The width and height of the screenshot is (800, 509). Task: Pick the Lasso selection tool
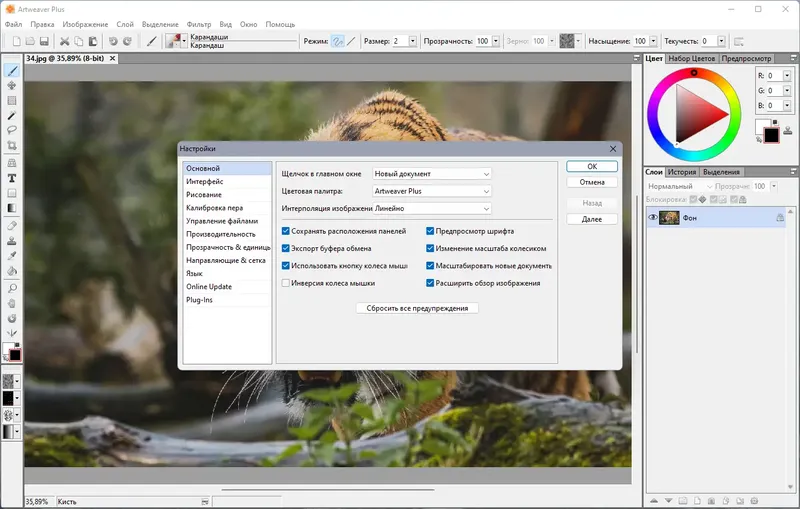[12, 131]
